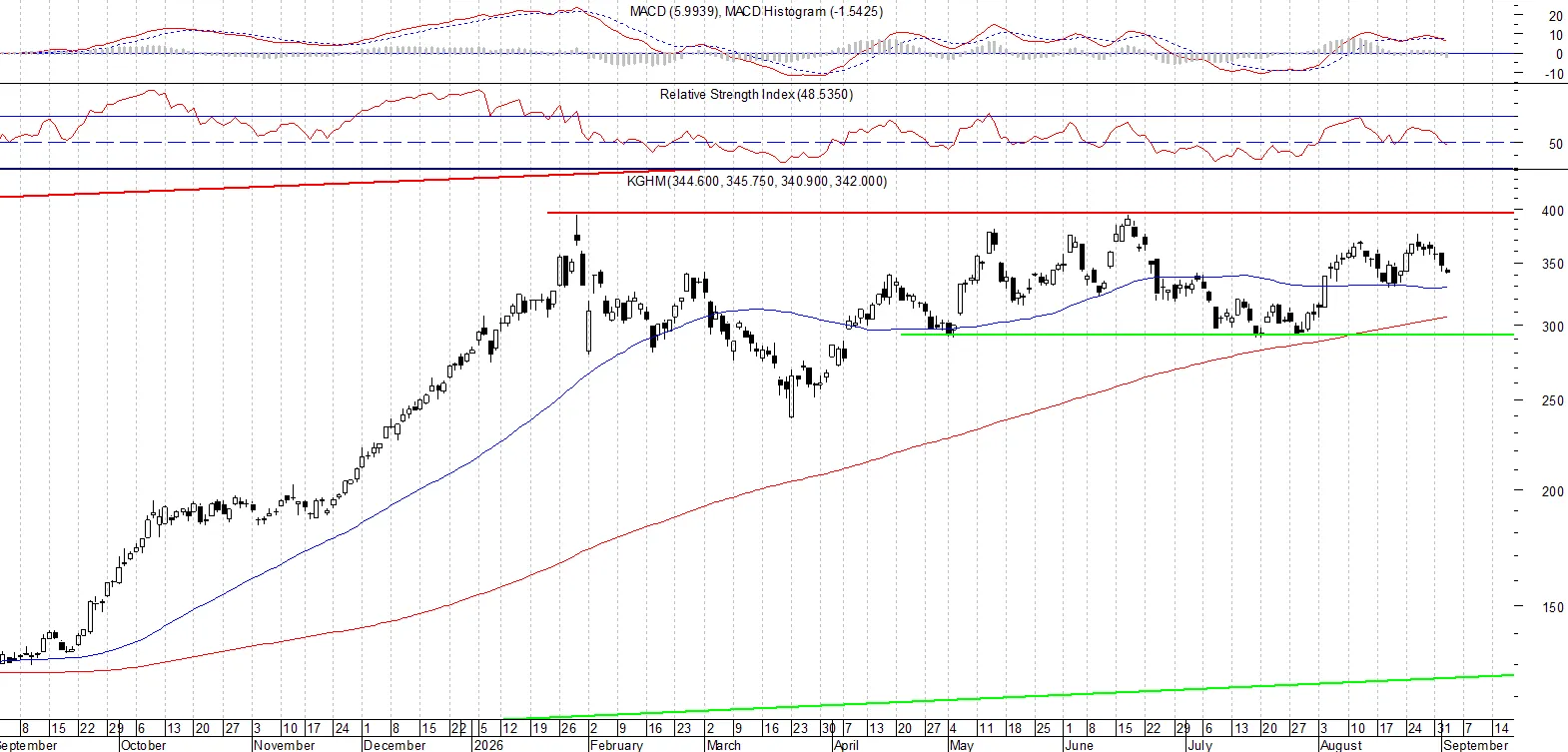Viewport: 1568px width, 752px height.
Task: Click the 150 price axis label
Action: (1553, 606)
